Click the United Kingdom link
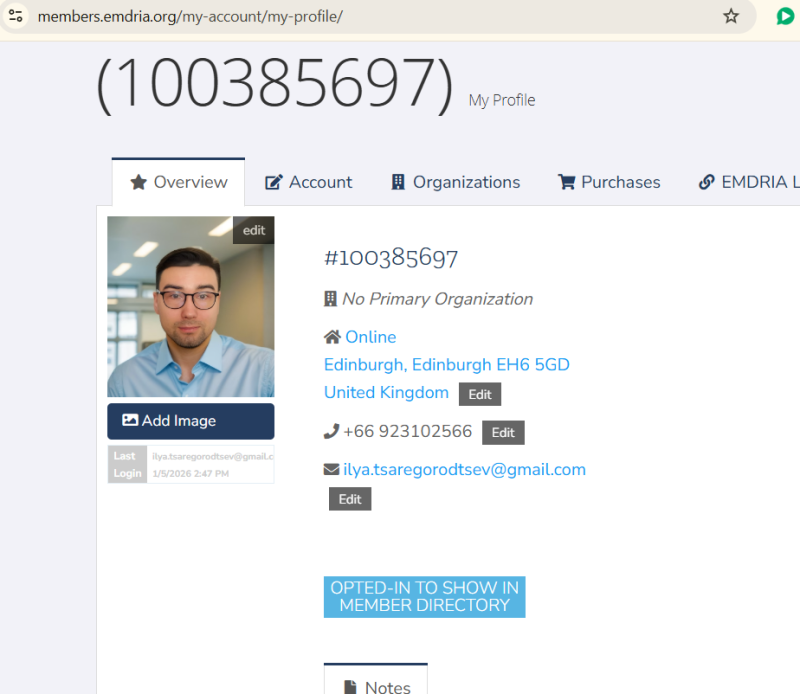The height and width of the screenshot is (694, 800). (x=386, y=392)
